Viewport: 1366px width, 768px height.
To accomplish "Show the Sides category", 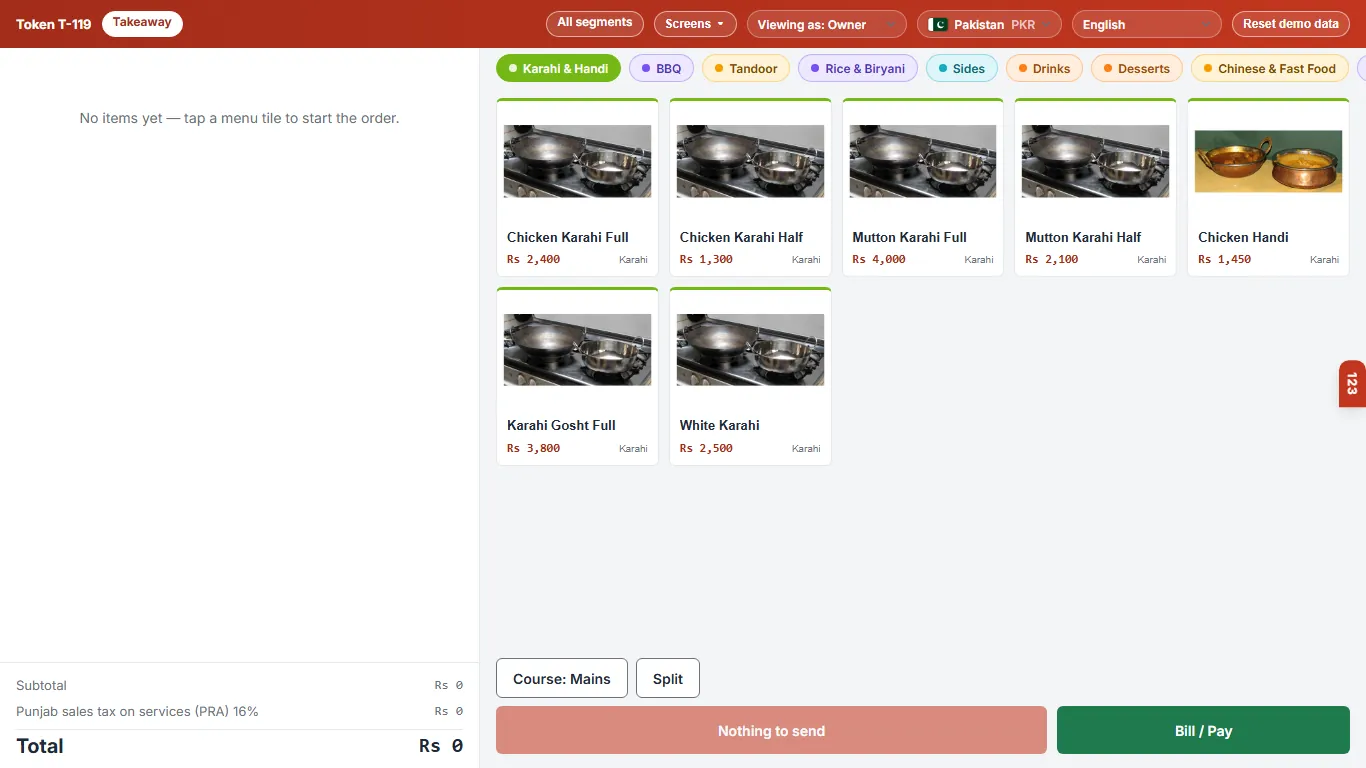I will [962, 68].
